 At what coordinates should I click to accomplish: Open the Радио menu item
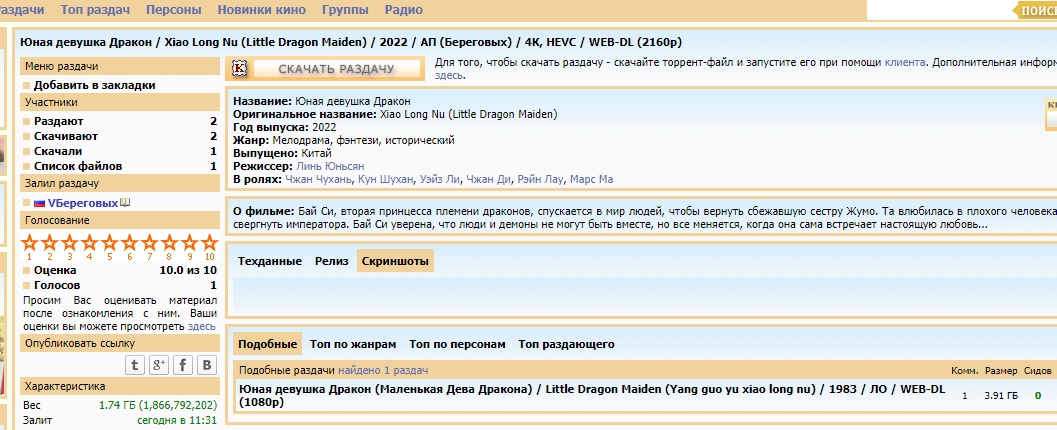[403, 9]
